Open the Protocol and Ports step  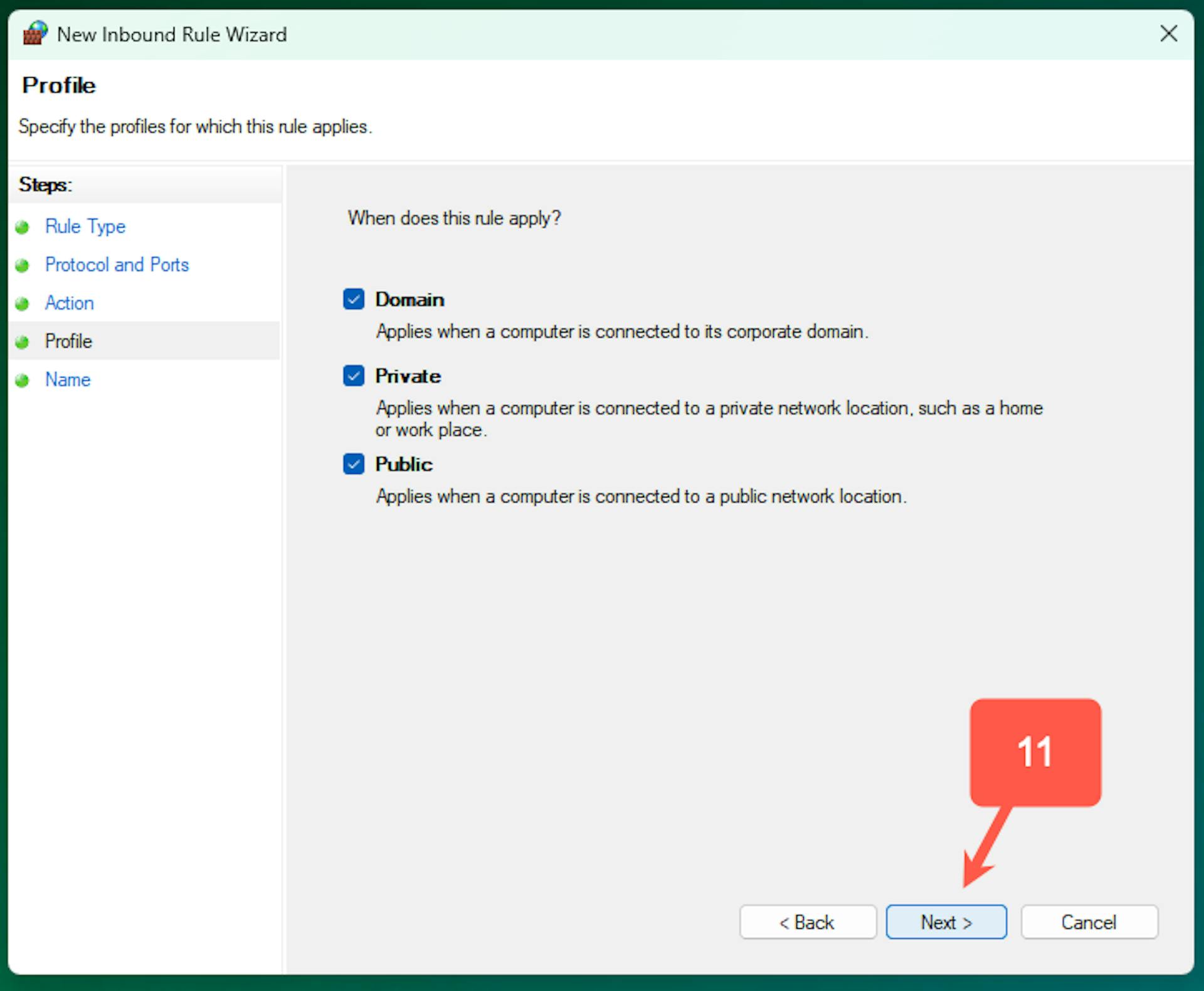pyautogui.click(x=117, y=265)
